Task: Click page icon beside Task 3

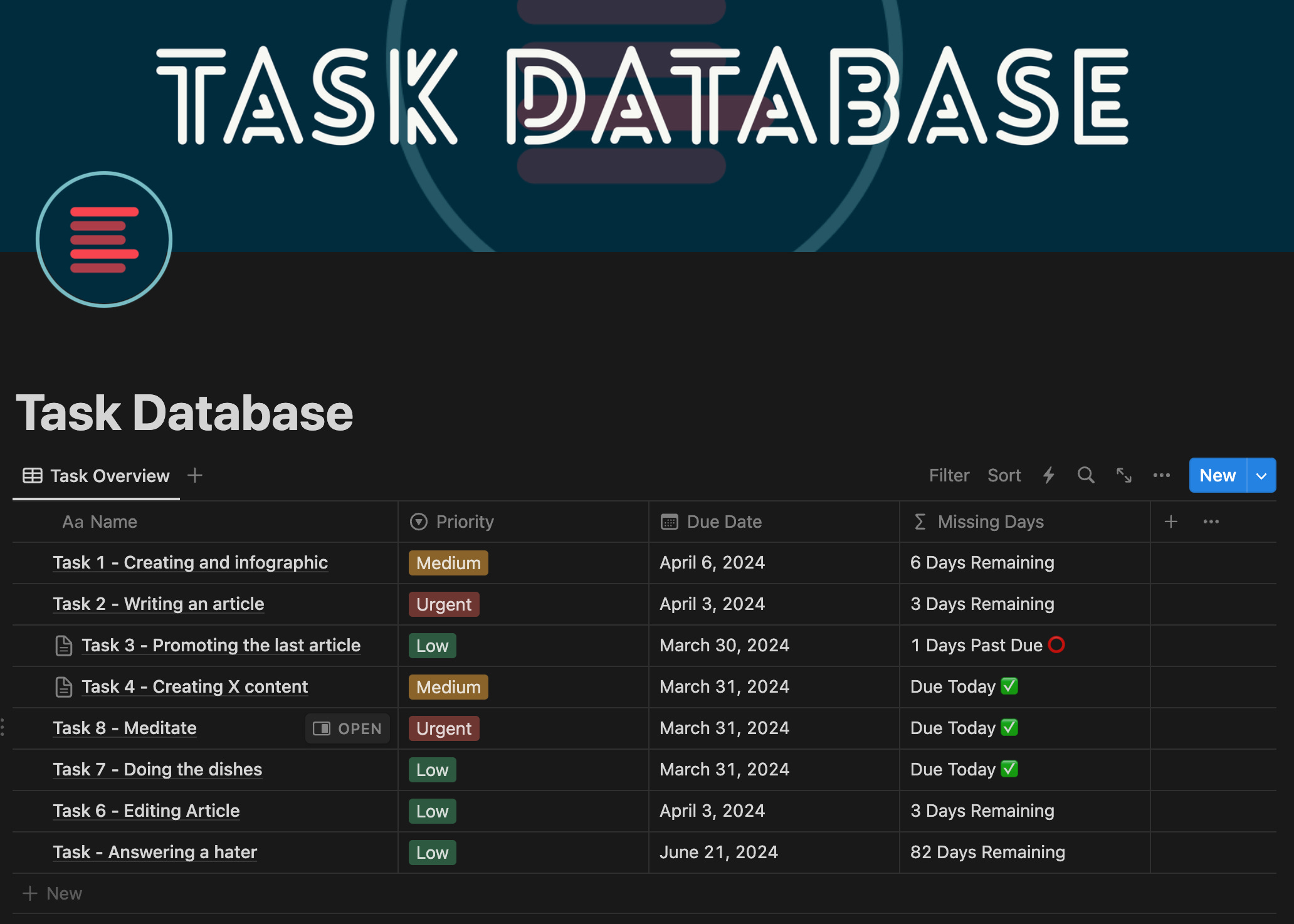Action: [x=64, y=646]
